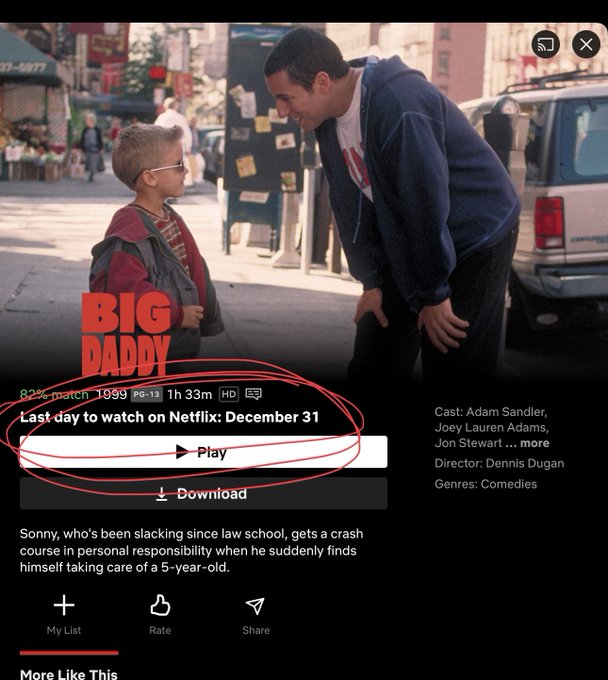Select the runtime 1h 33m
Screen dimensions: 608x680
coord(190,394)
